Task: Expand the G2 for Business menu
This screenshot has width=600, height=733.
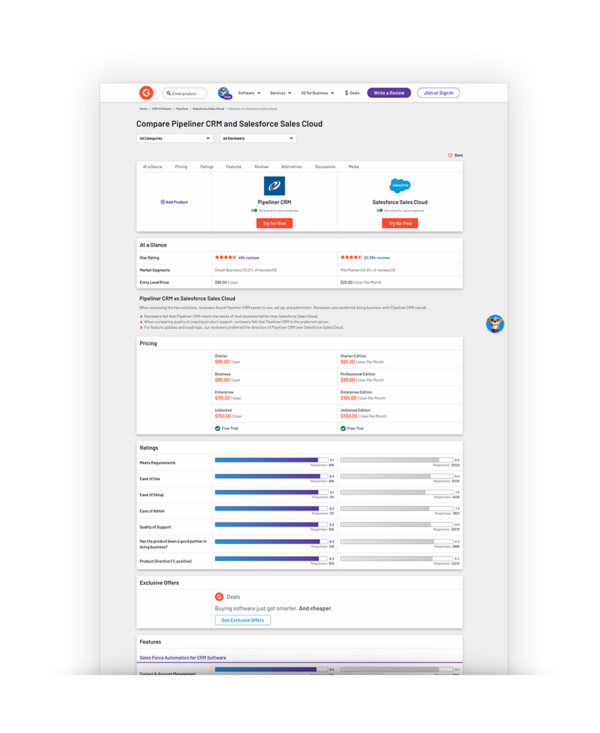Action: click(318, 93)
